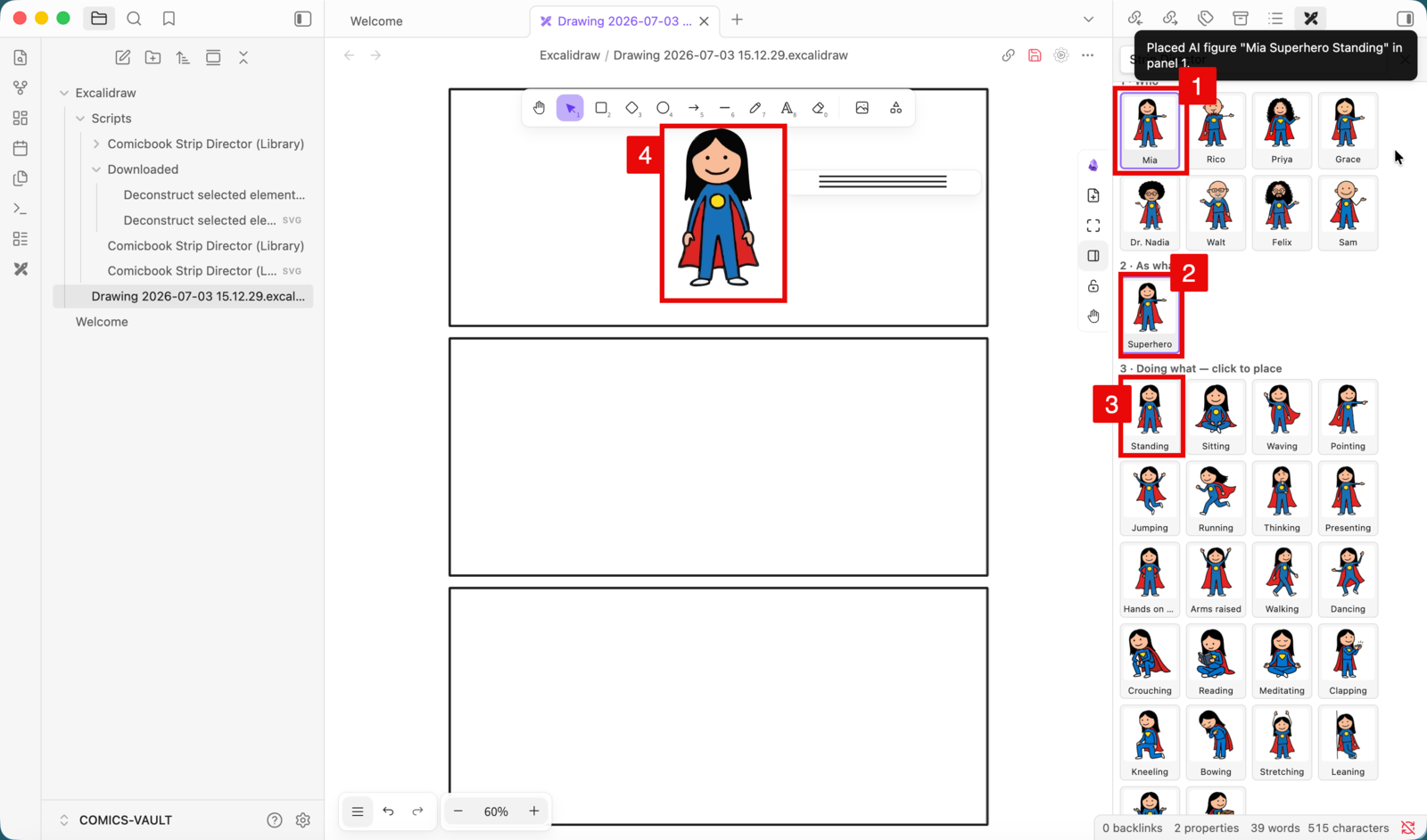Open the Excalidraw pane tab in right sidebar
Screen dimensions: 1427x840
(1310, 18)
